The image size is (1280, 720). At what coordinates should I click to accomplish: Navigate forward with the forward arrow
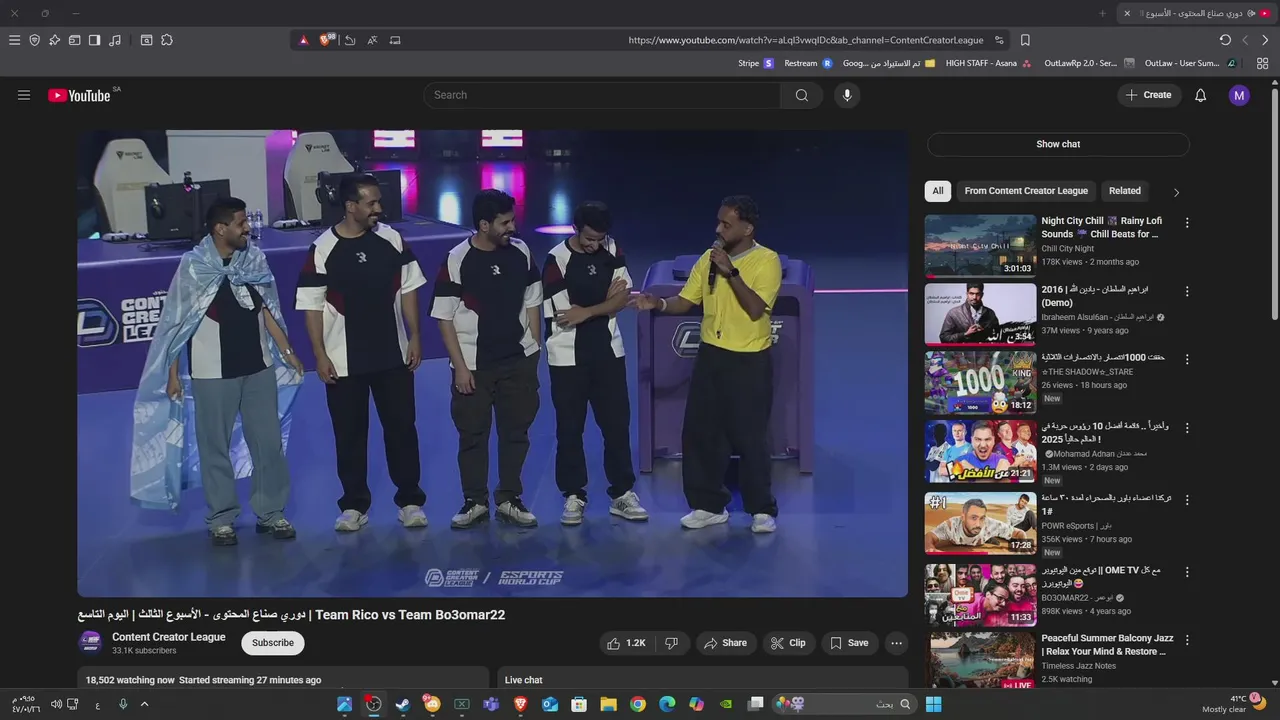point(1265,40)
